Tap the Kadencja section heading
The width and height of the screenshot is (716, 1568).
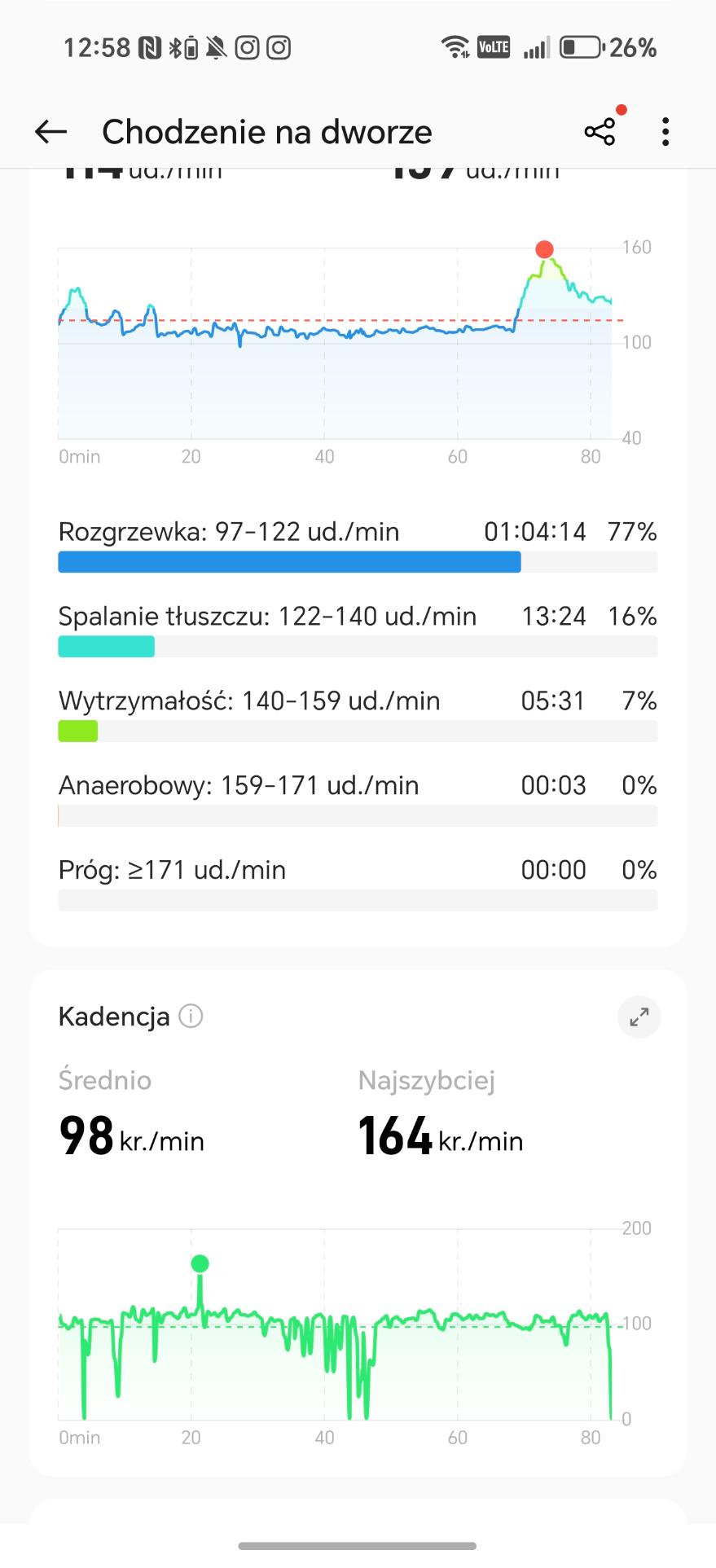click(114, 1017)
